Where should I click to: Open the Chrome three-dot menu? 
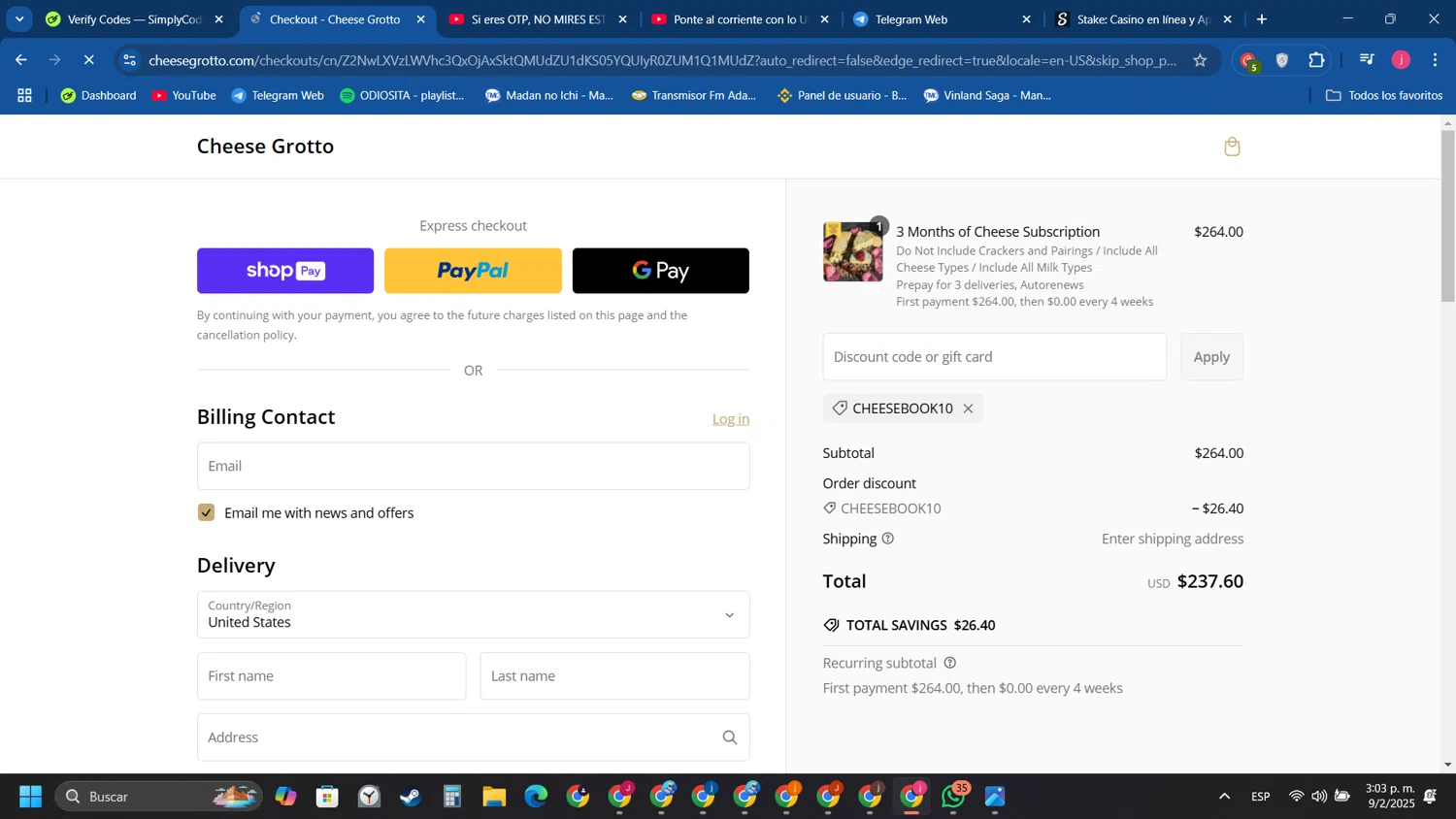1435,60
